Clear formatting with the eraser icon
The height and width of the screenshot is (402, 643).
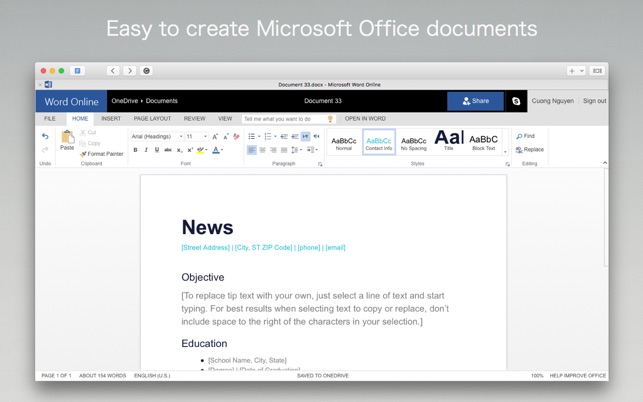click(236, 136)
